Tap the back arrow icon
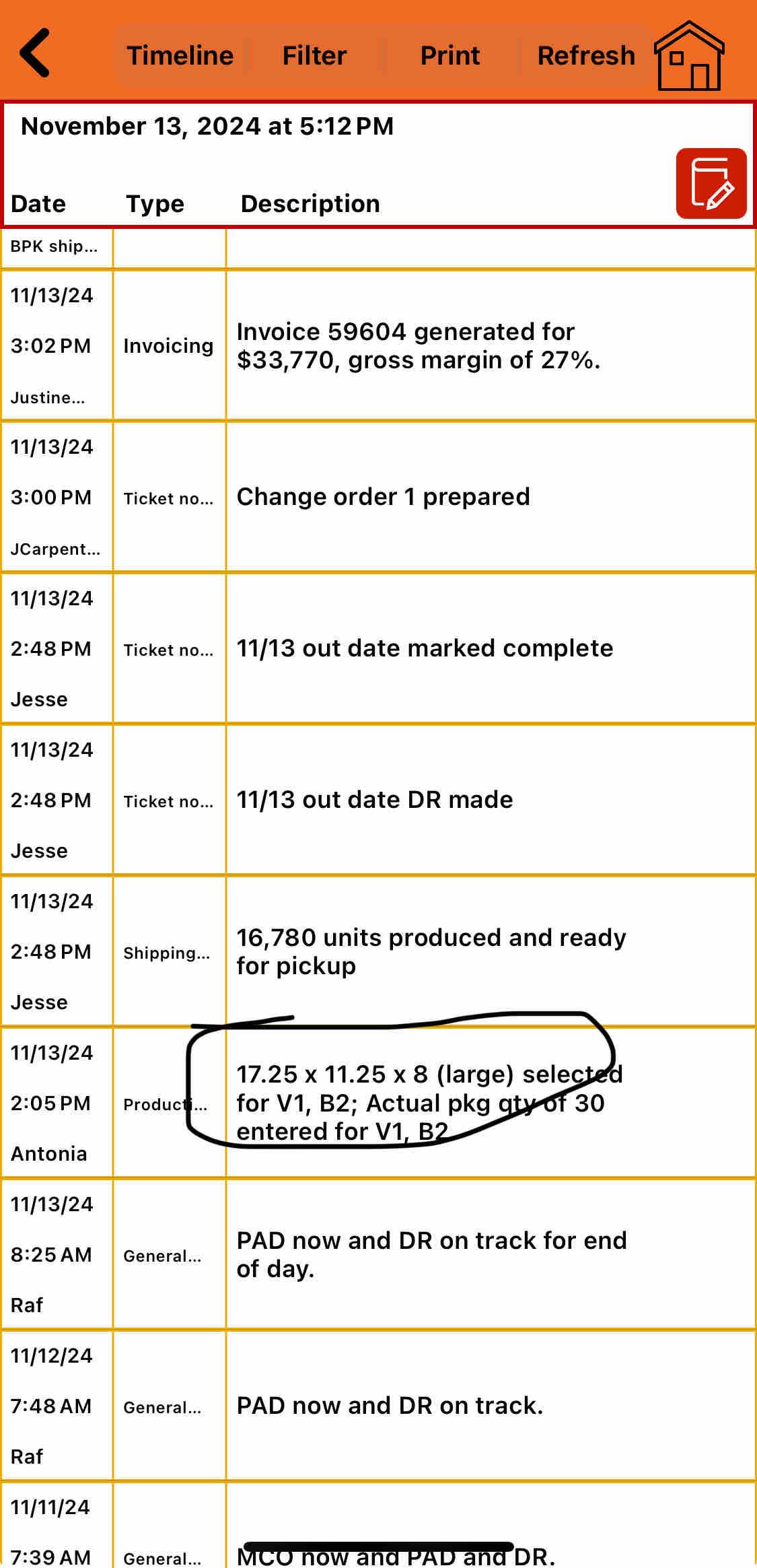This screenshot has height=1568, width=757. tap(35, 54)
